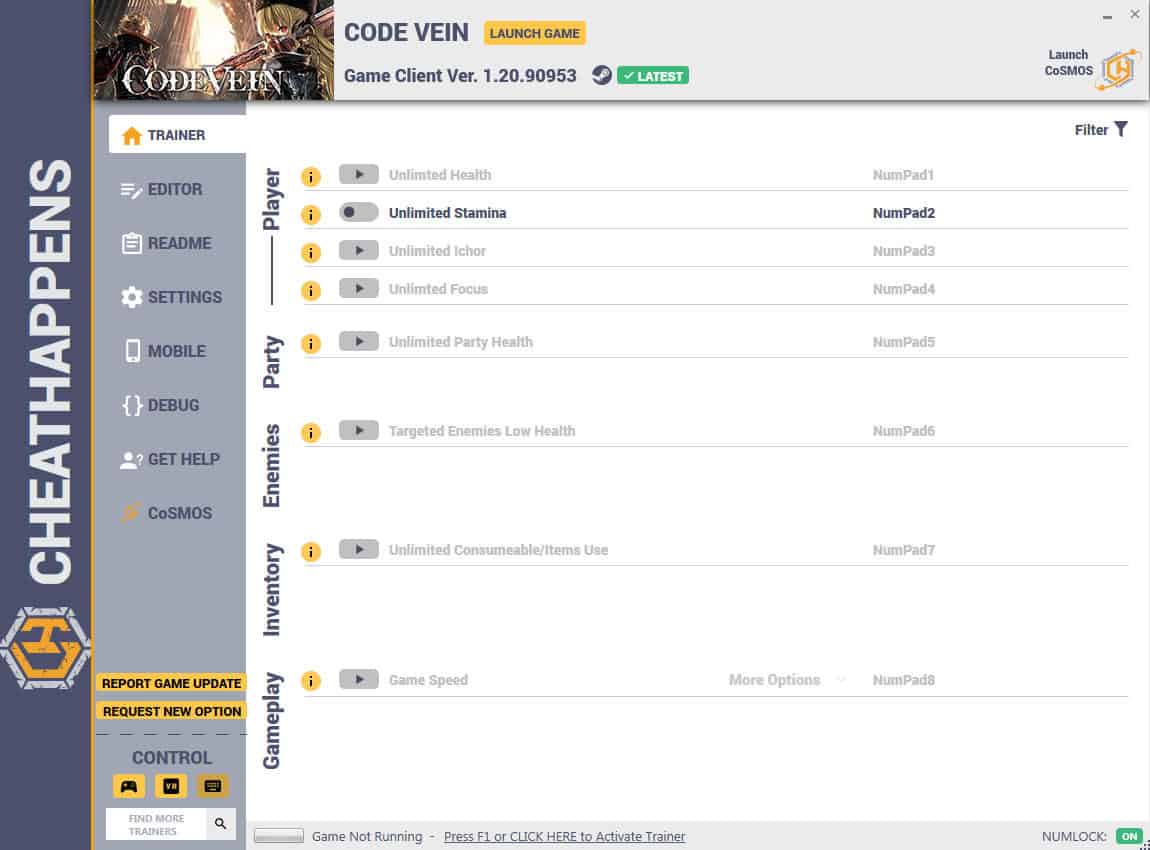This screenshot has width=1150, height=850.
Task: Switch to the SETTINGS tab
Action: click(x=172, y=297)
